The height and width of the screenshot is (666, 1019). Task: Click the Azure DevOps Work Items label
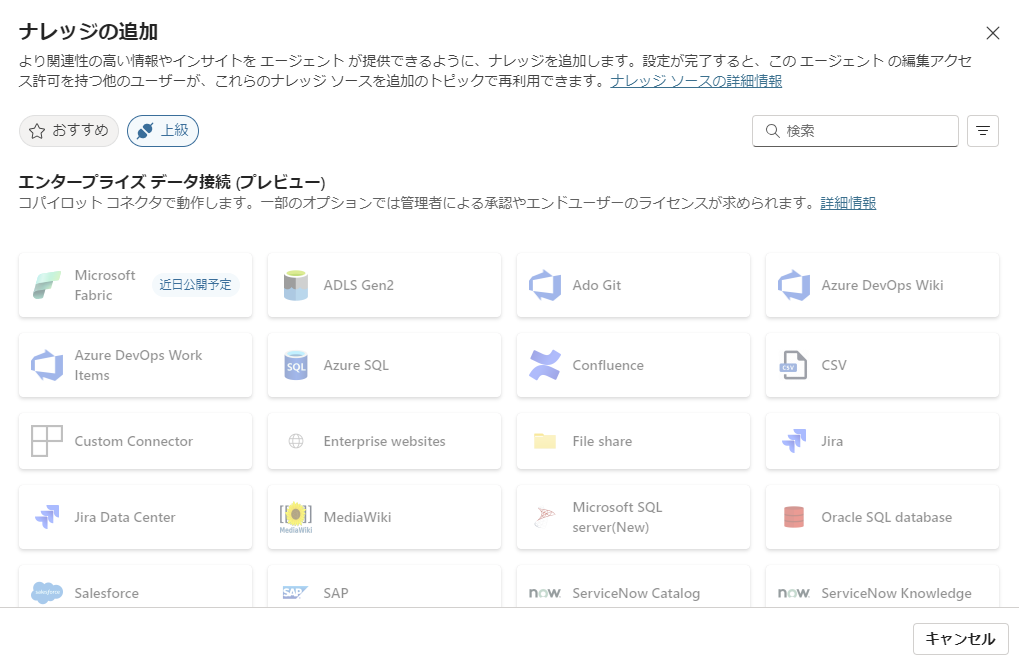pyautogui.click(x=138, y=365)
